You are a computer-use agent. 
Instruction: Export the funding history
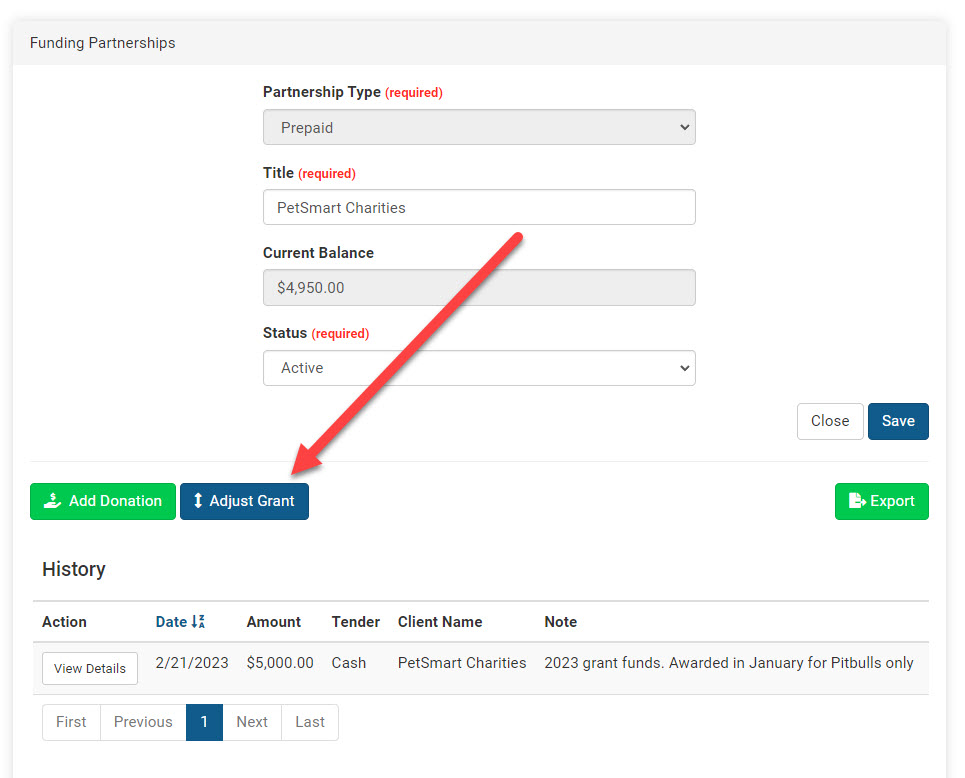(x=881, y=501)
